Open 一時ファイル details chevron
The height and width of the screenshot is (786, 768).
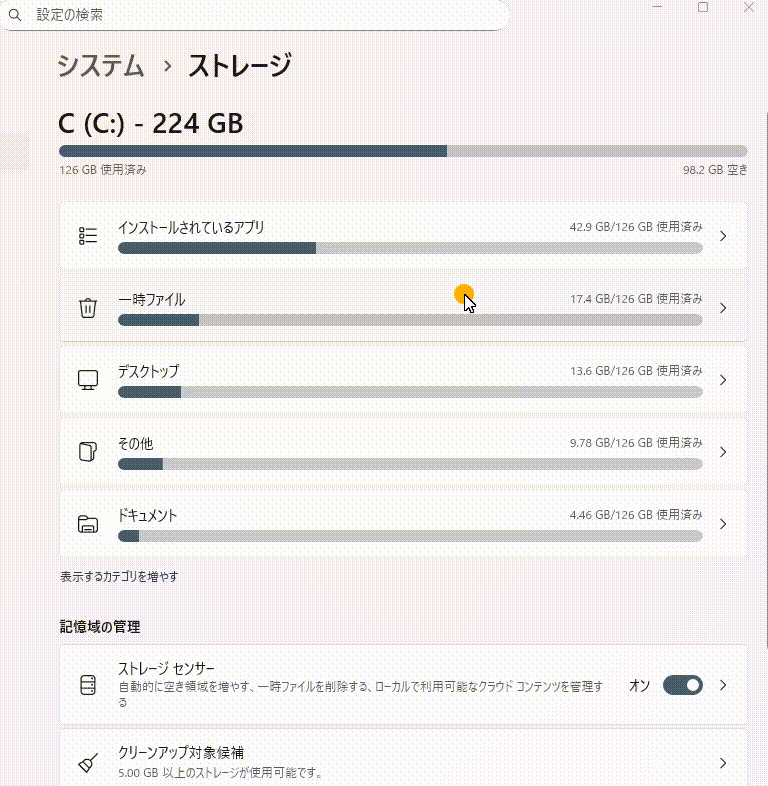723,308
